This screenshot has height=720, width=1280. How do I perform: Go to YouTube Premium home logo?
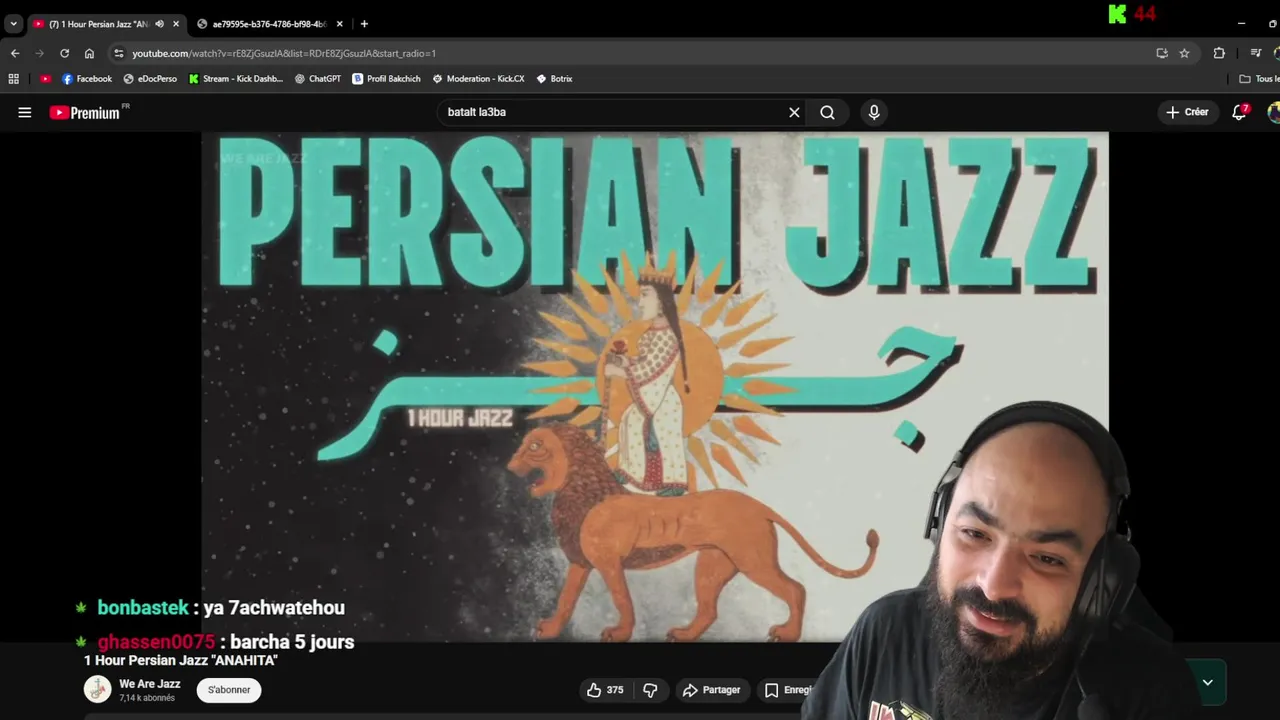pos(86,113)
